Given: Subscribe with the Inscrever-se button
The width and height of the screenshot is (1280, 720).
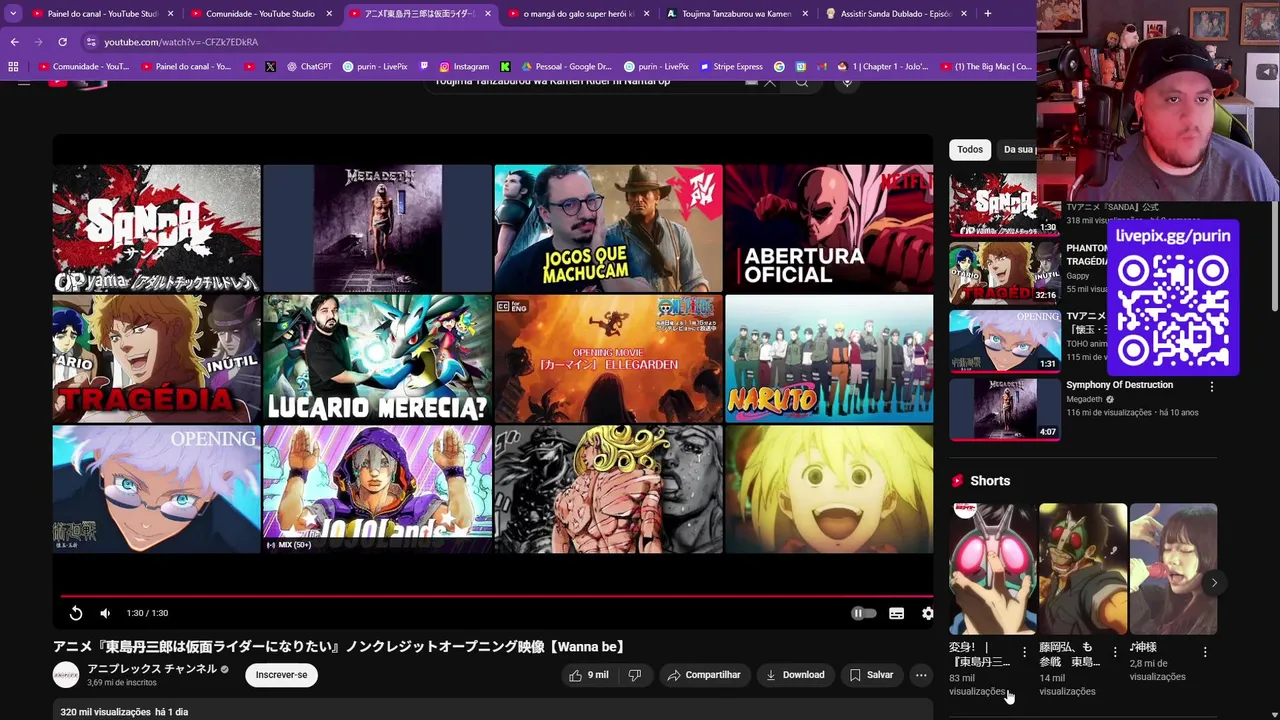Looking at the screenshot, I should [281, 675].
